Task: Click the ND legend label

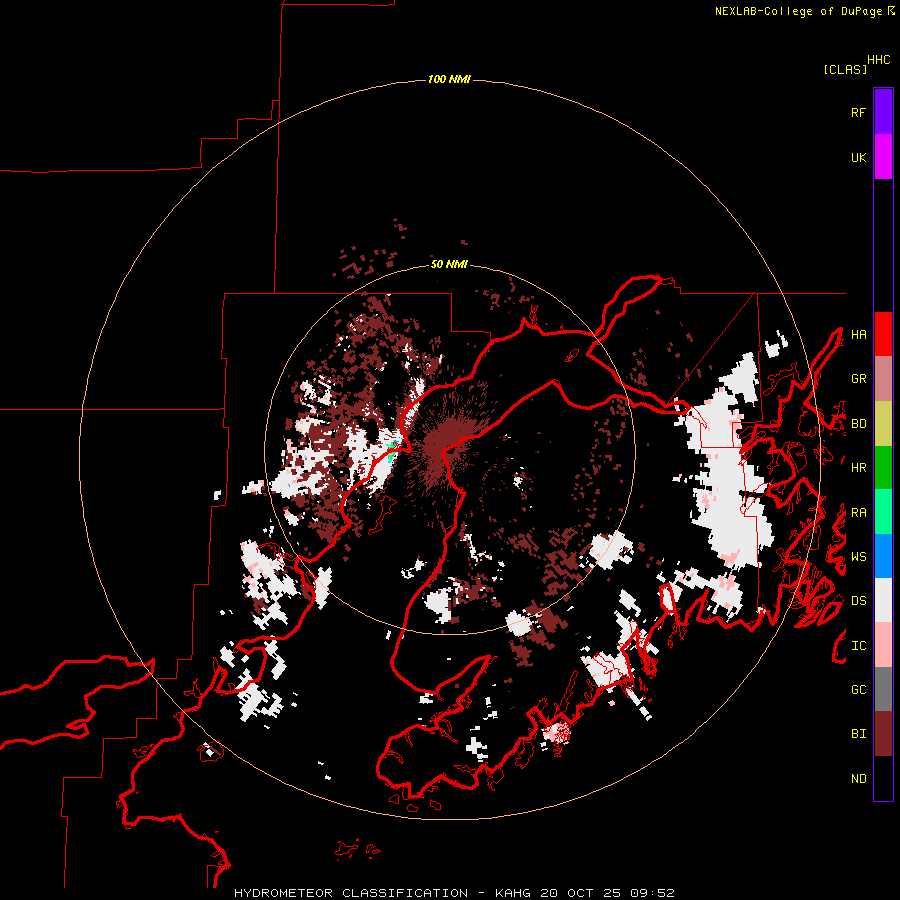Action: tap(858, 779)
